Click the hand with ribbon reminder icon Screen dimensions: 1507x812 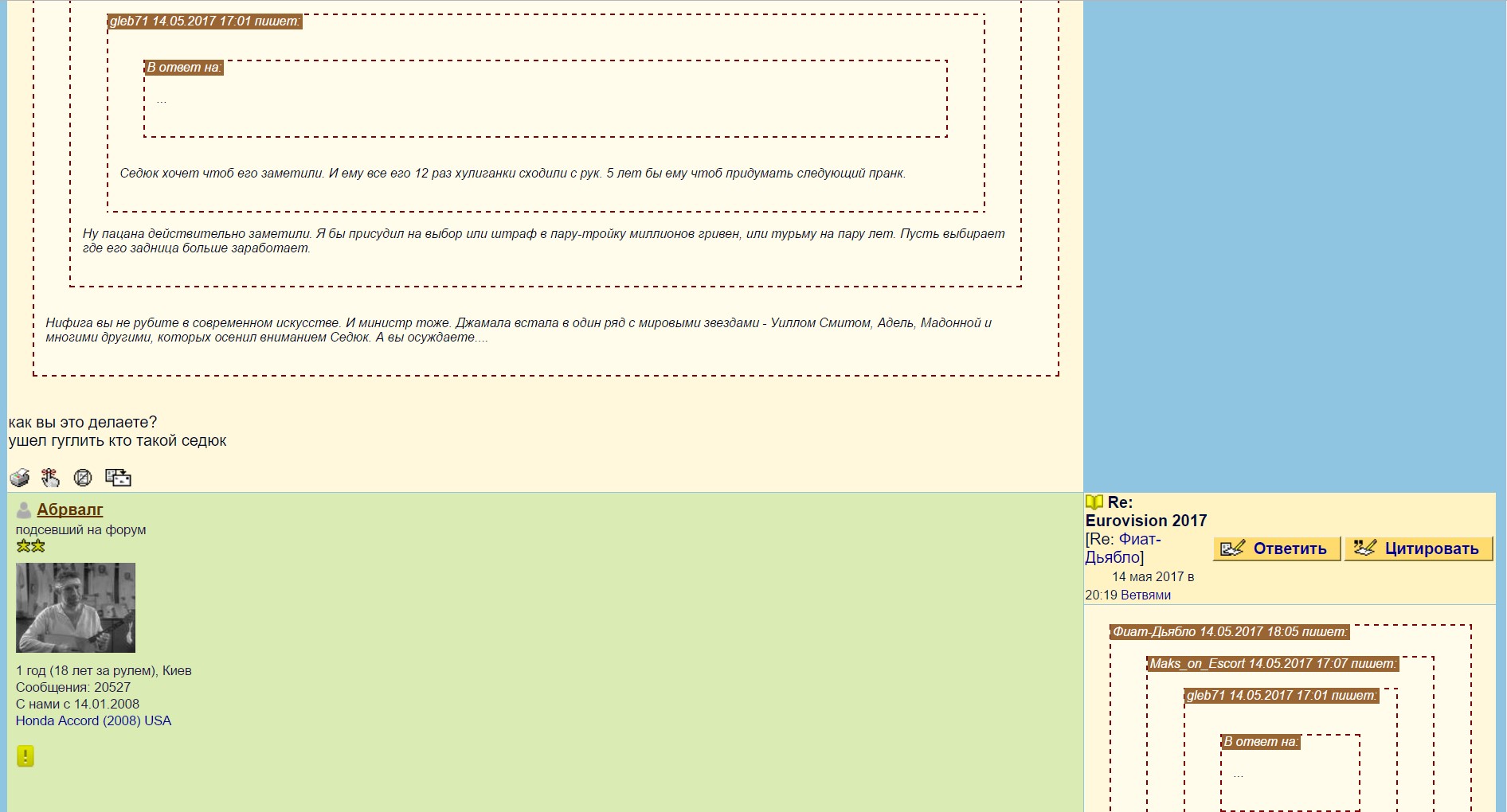[x=51, y=478]
